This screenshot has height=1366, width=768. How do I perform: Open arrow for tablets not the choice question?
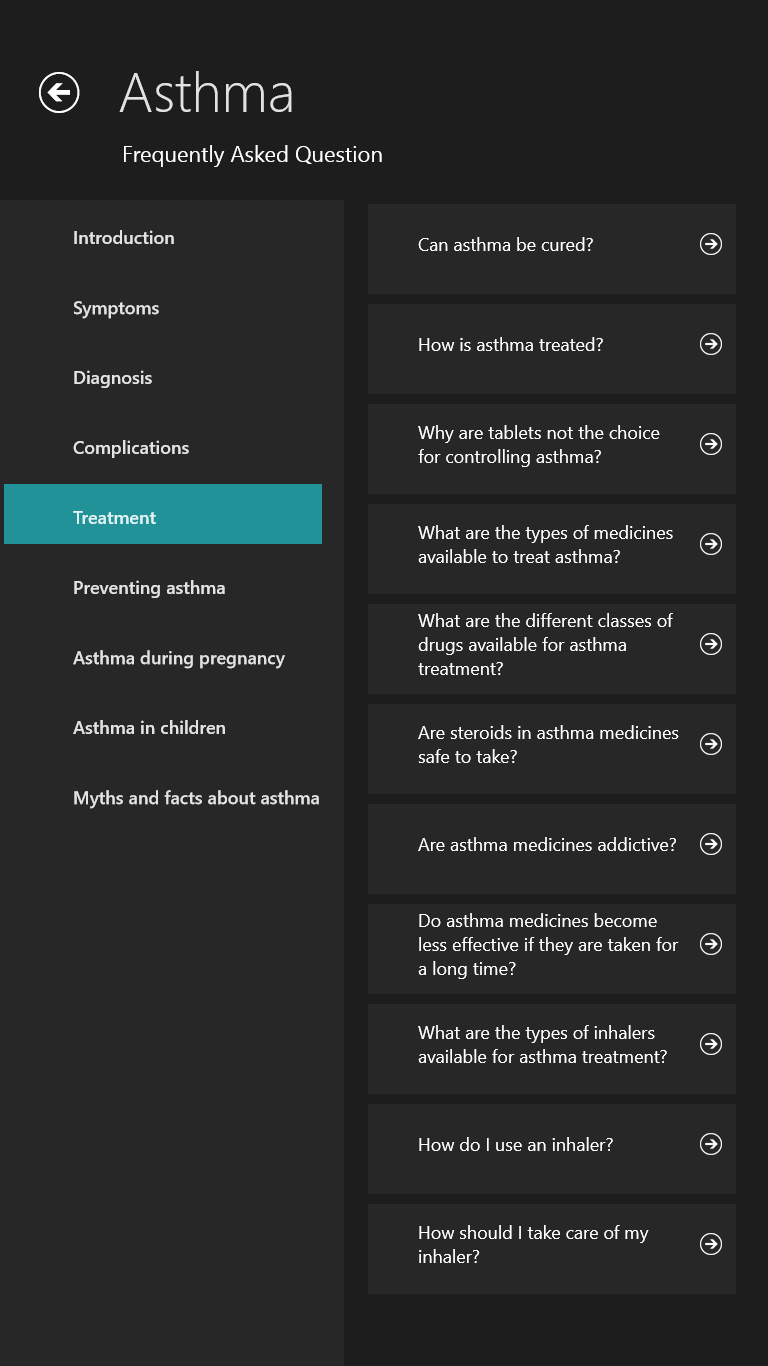coord(711,444)
